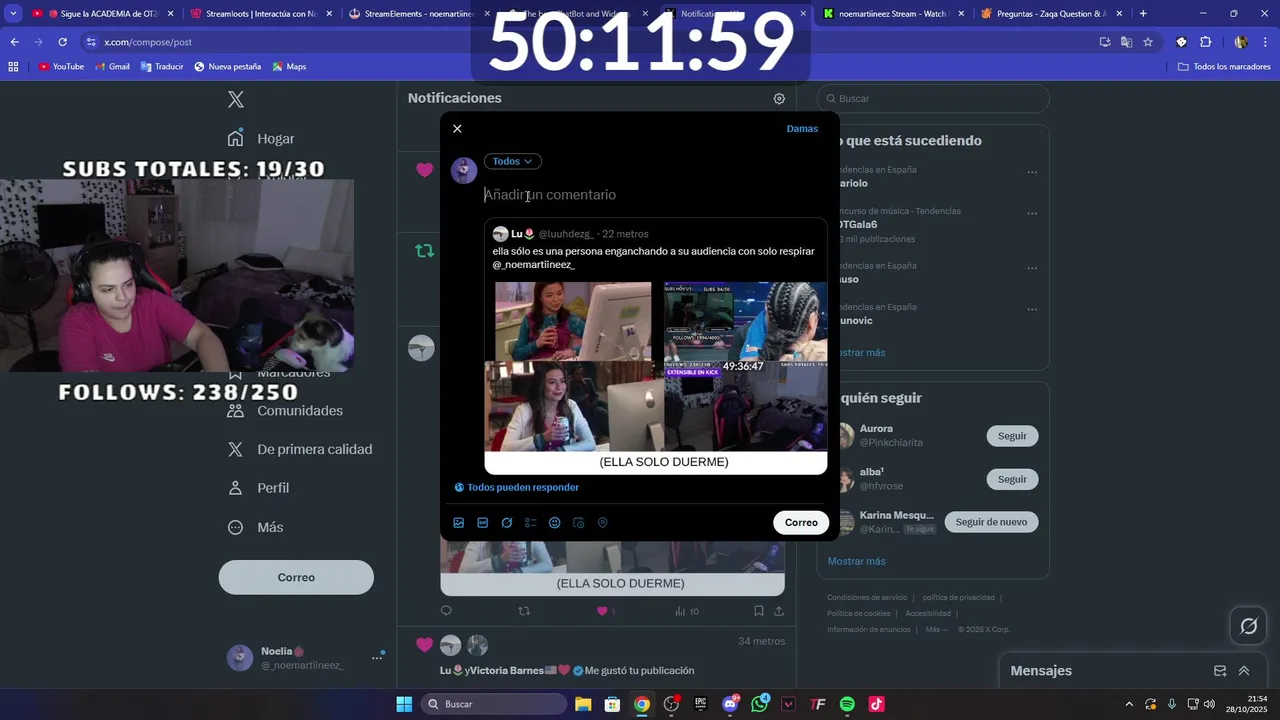1280x720 pixels.
Task: Submit post with Correo button in dialog
Action: pos(801,522)
